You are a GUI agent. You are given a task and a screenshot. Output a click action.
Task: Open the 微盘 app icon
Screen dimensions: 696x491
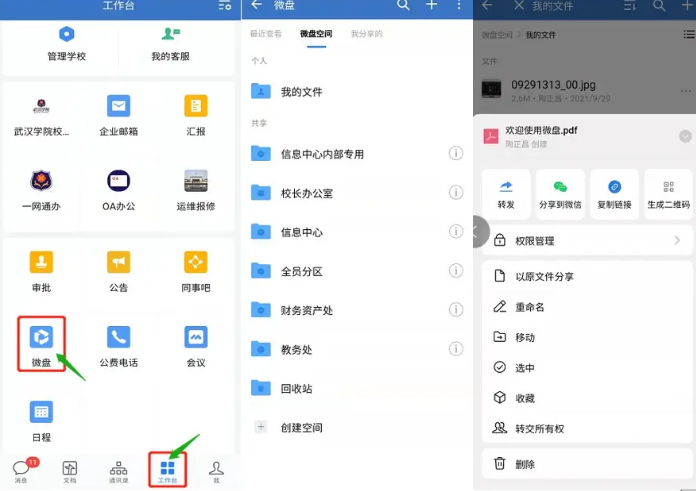tap(41, 337)
